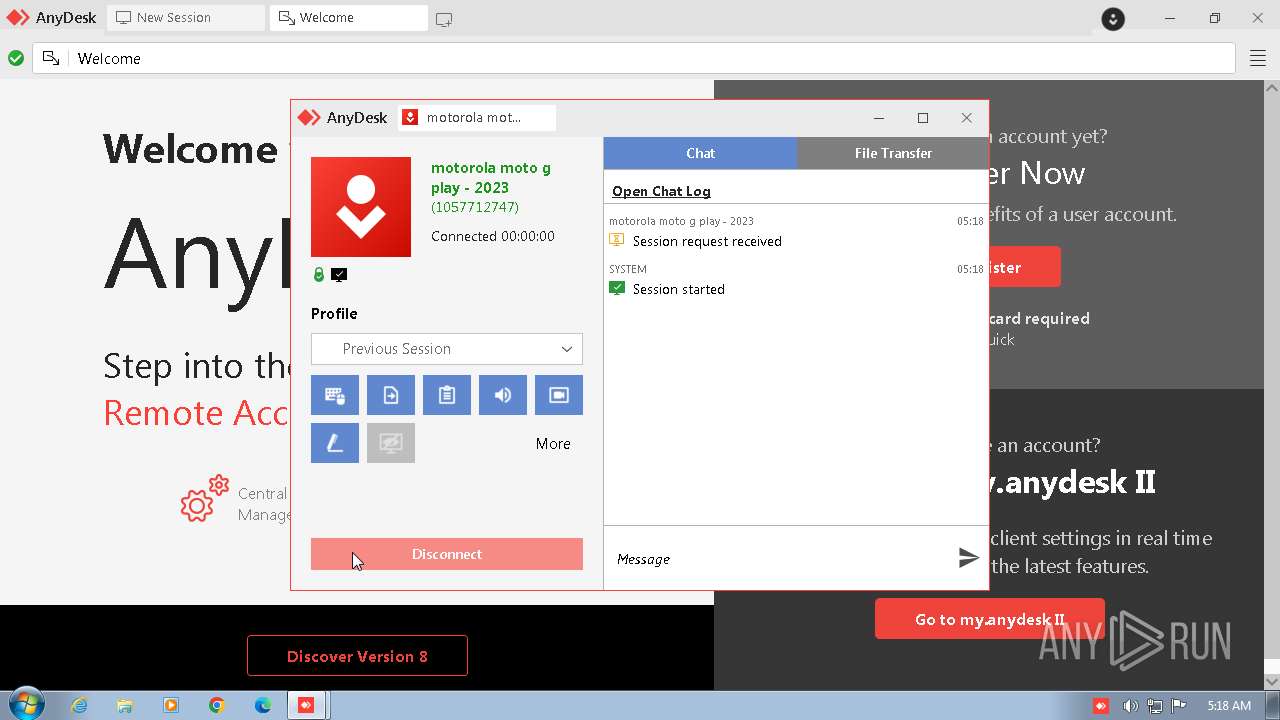This screenshot has height=720, width=1280.
Task: Open Chat Log link
Action: tap(661, 191)
